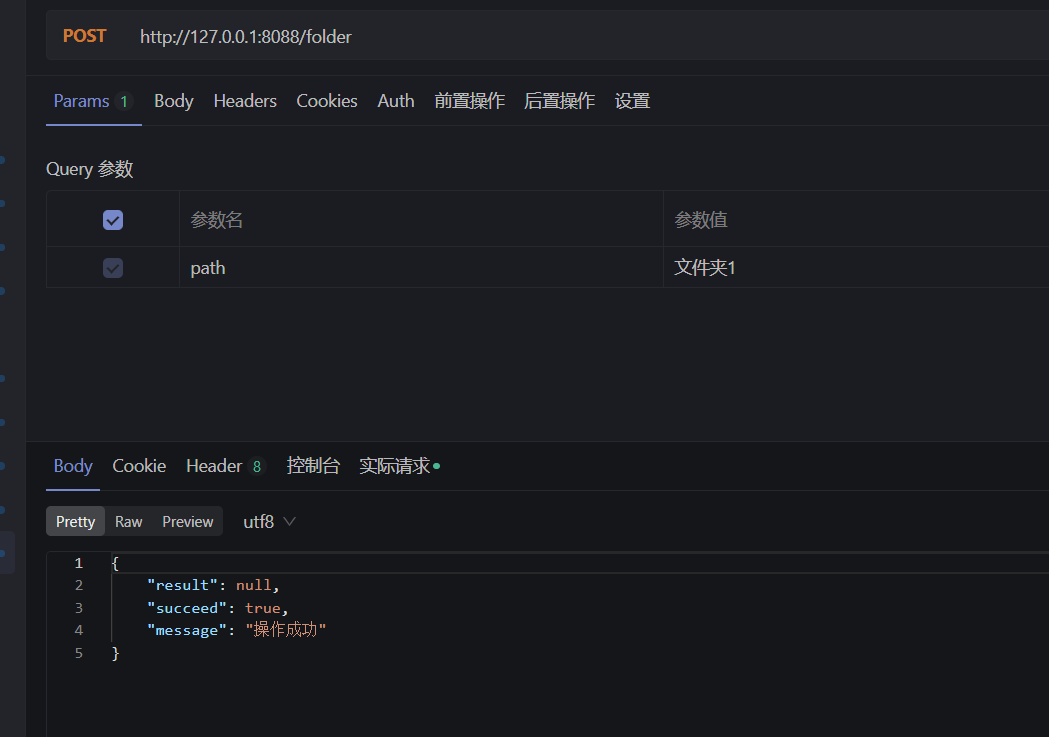View the response Cookie tab
Image resolution: width=1049 pixels, height=737 pixels.
click(139, 465)
